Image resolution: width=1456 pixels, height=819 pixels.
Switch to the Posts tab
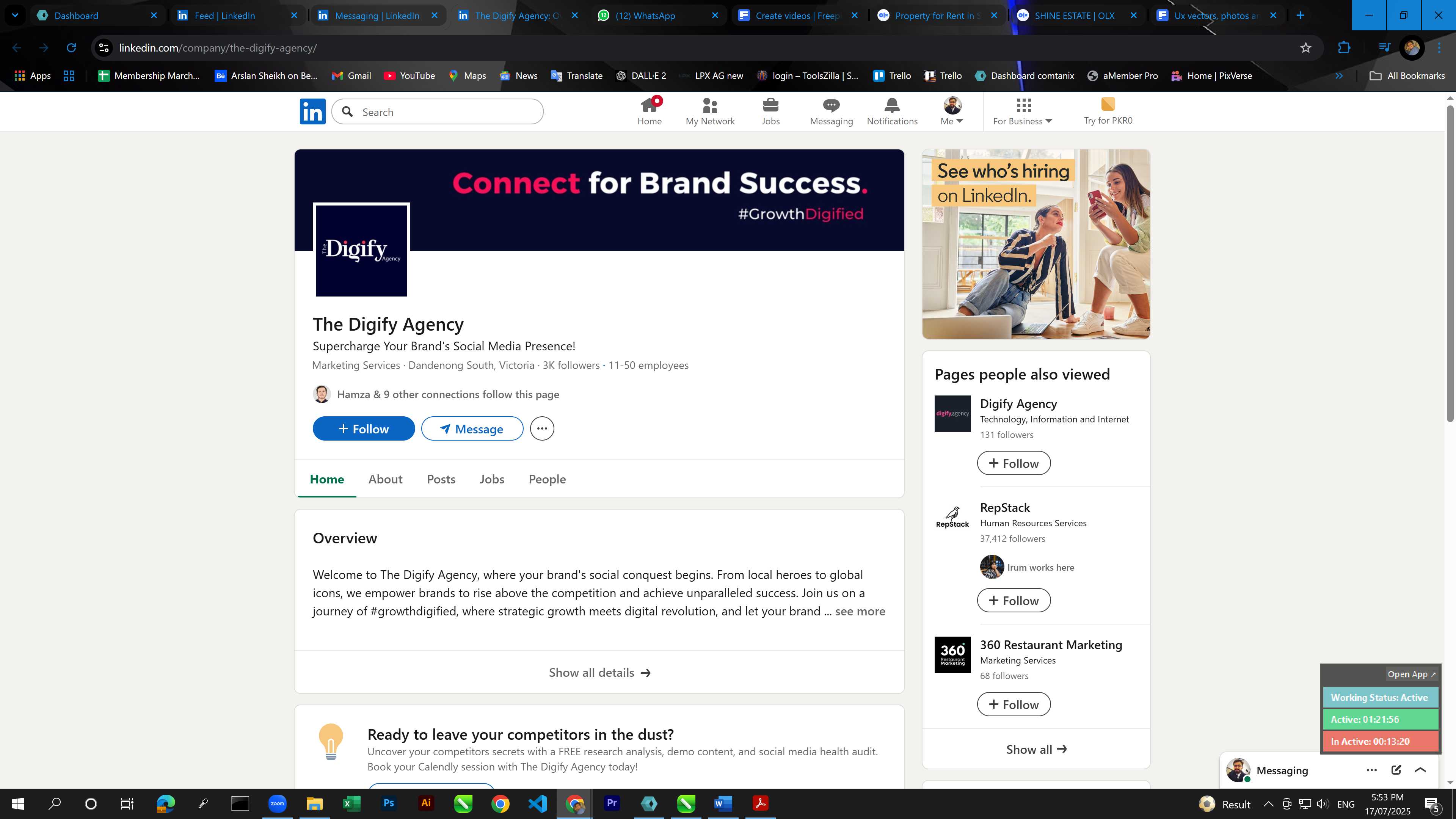tap(441, 479)
